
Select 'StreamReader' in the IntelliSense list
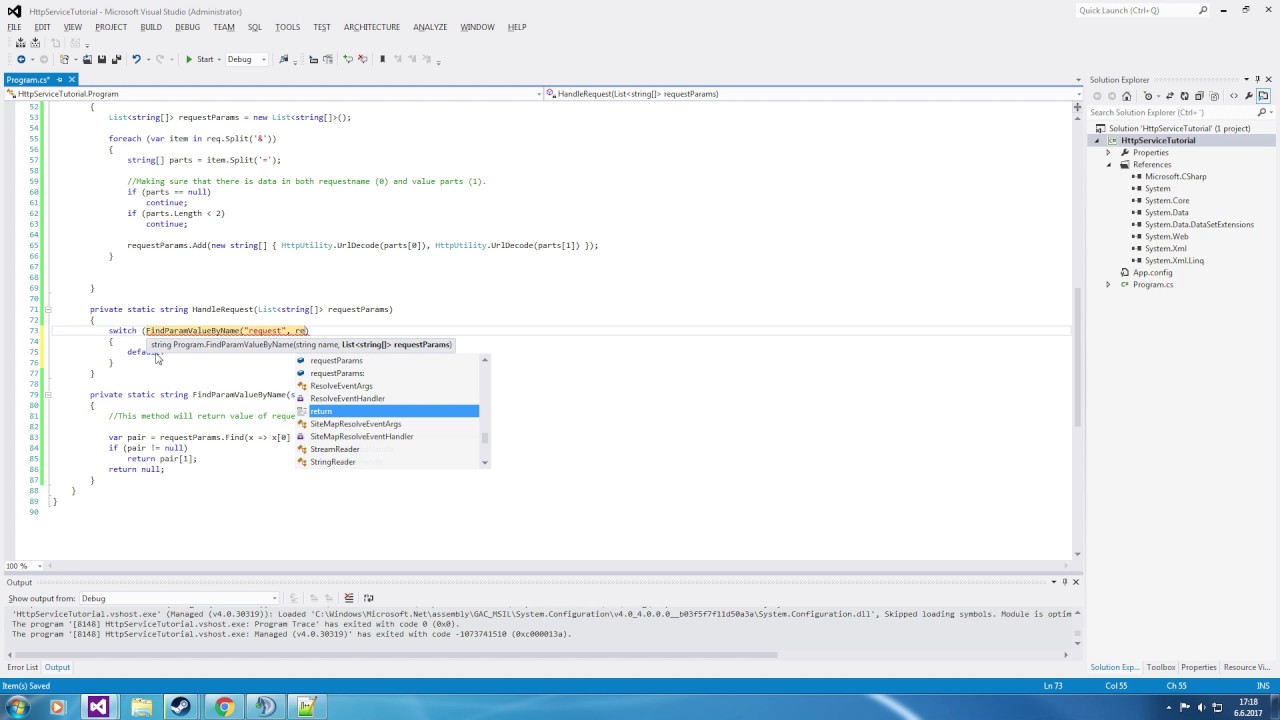pos(387,449)
